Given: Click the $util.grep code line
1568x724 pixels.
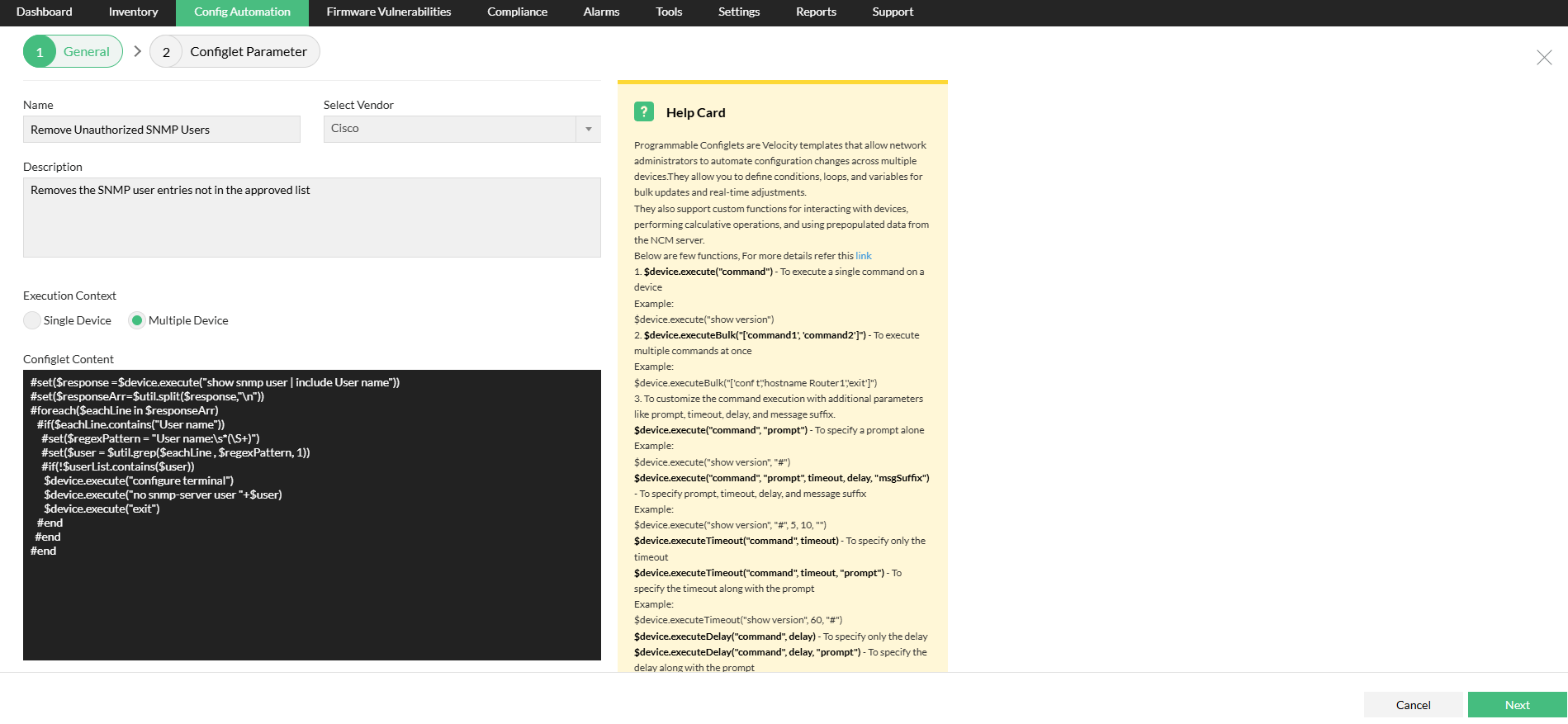Looking at the screenshot, I should [x=176, y=452].
